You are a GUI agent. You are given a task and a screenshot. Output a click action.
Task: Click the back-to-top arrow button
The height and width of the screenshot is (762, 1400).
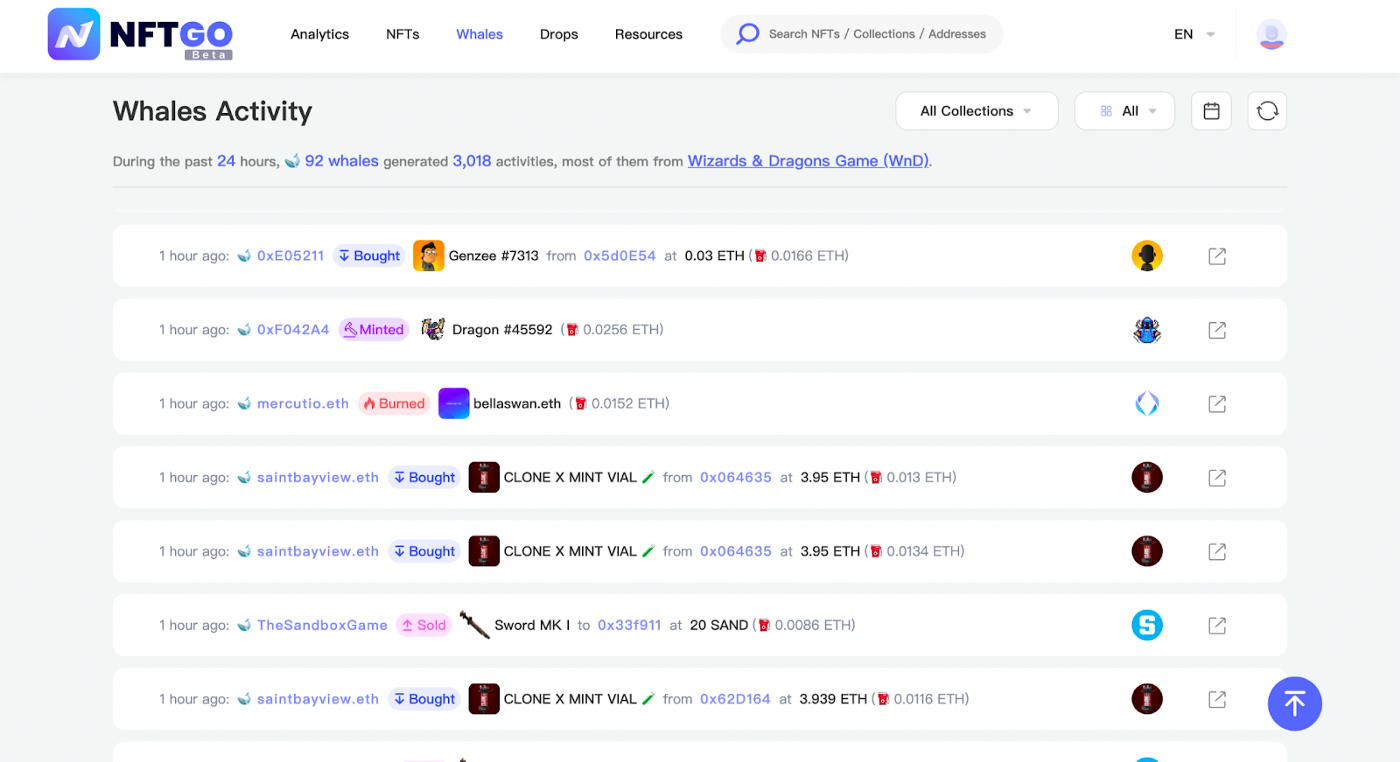pos(1295,704)
